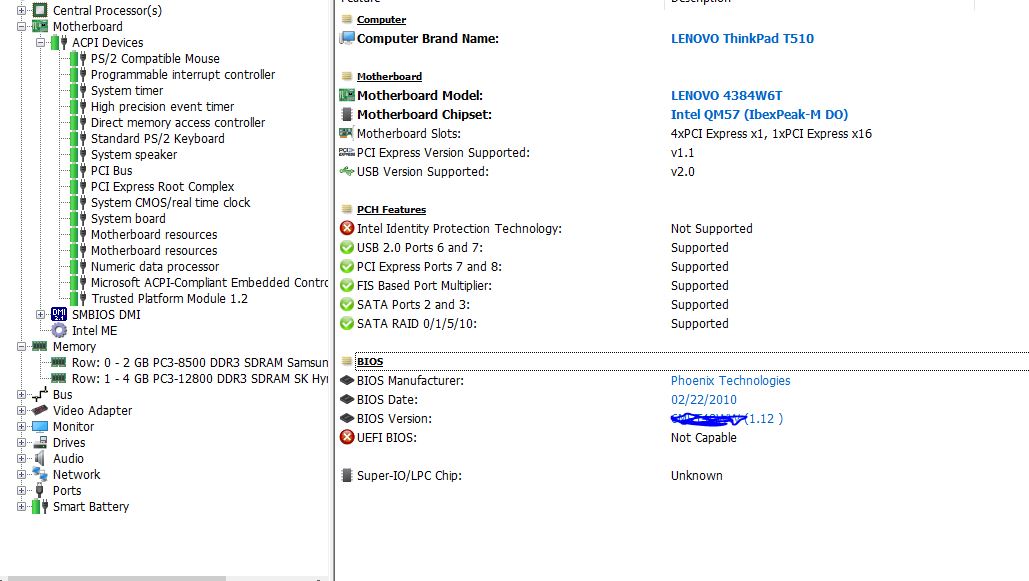This screenshot has width=1029, height=581.
Task: Open Phoenix Technologies link
Action: 730,381
